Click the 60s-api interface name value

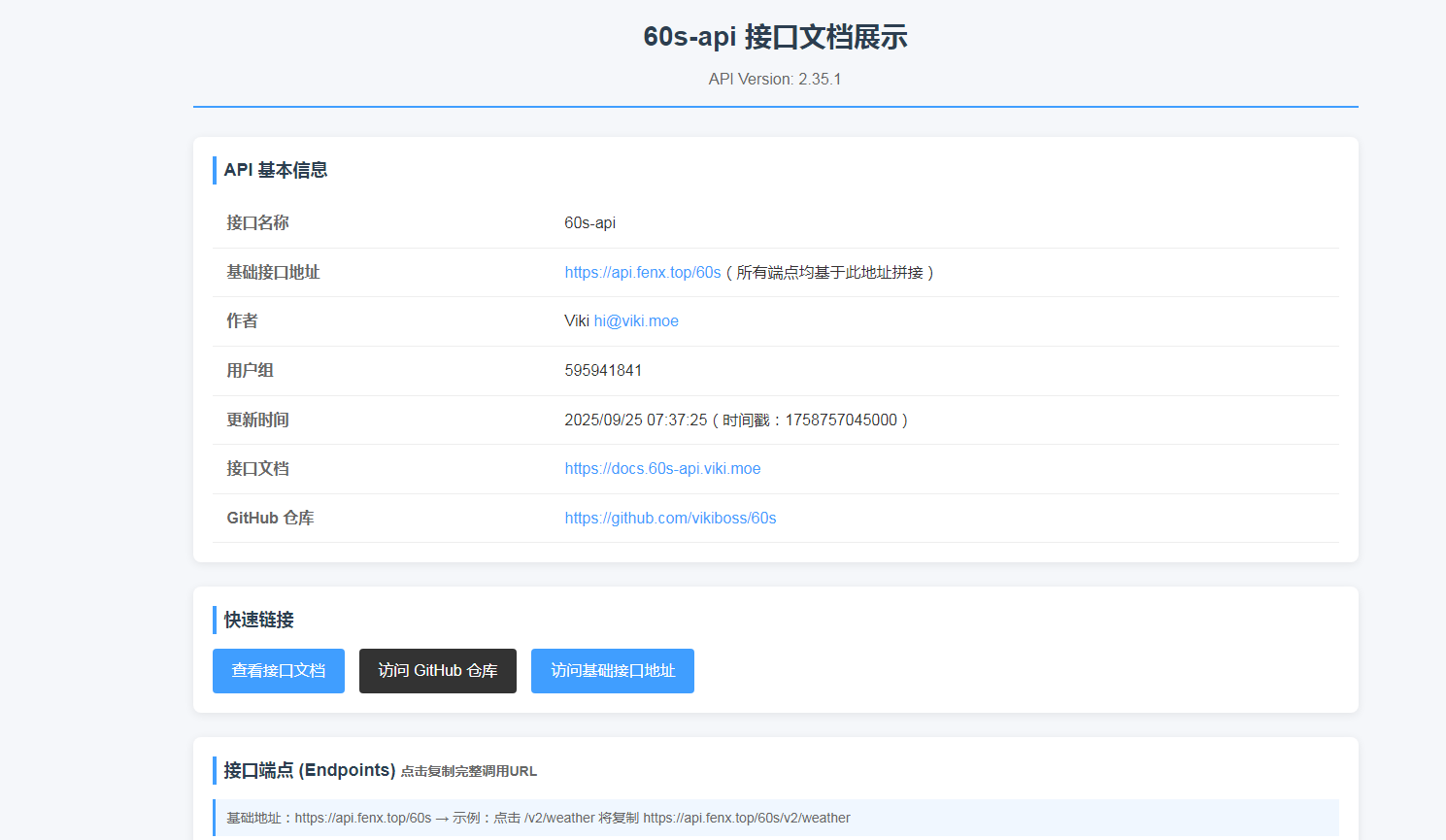coord(589,223)
